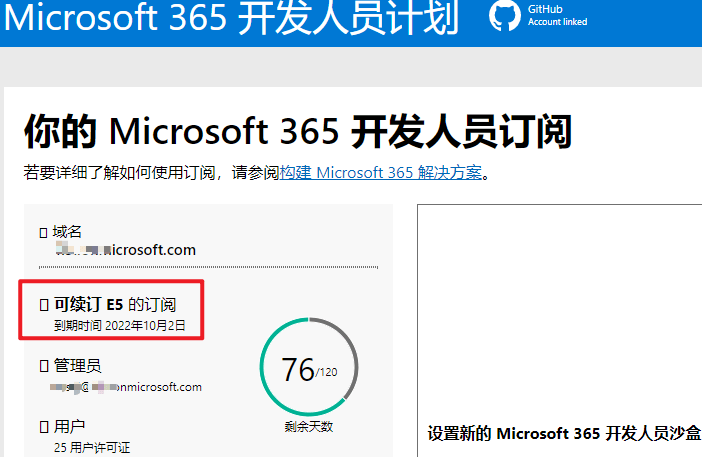Click the 76/120 days remaining progress ring

[309, 367]
